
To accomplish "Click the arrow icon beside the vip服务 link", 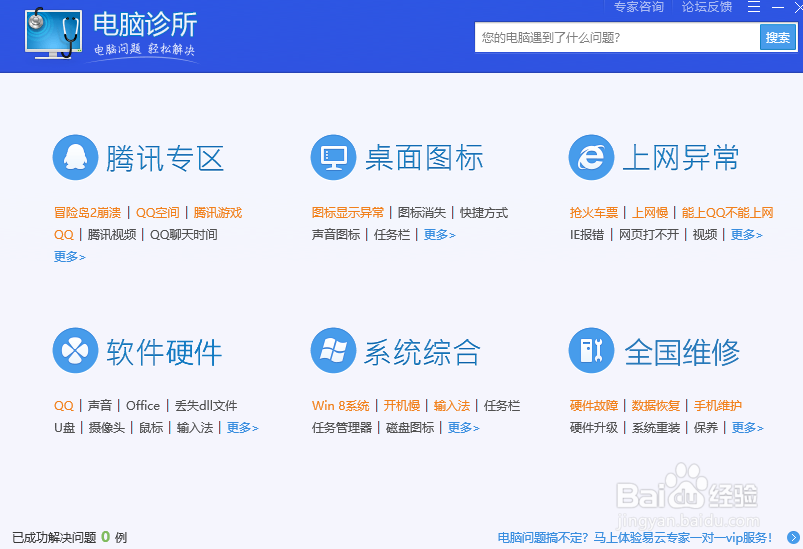I will (x=793, y=537).
